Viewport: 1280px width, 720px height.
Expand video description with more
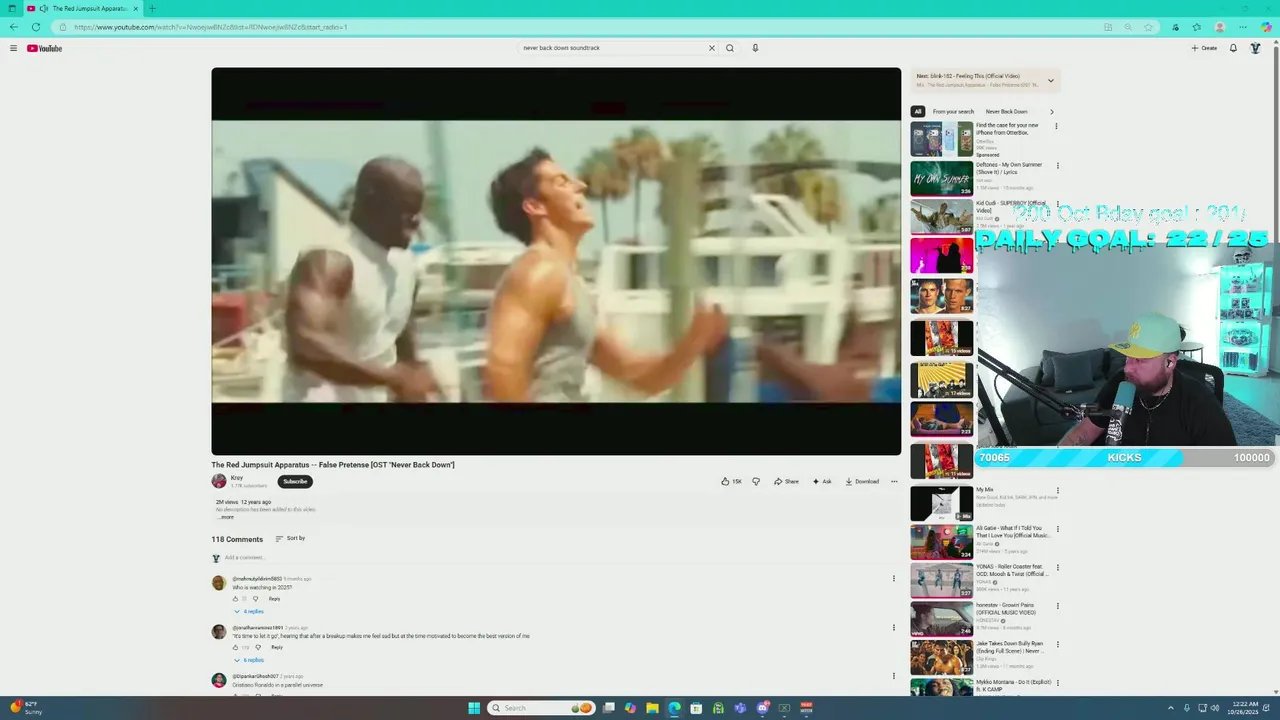pyautogui.click(x=226, y=517)
